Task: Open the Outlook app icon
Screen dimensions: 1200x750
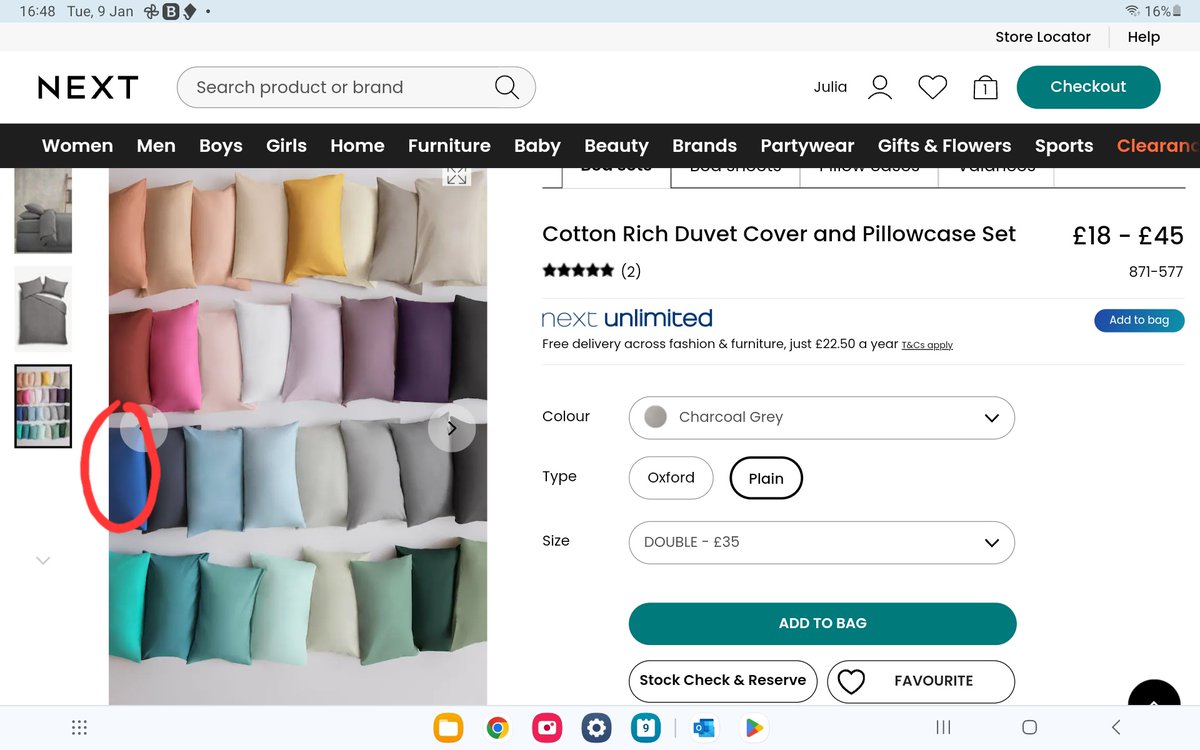Action: coord(704,727)
